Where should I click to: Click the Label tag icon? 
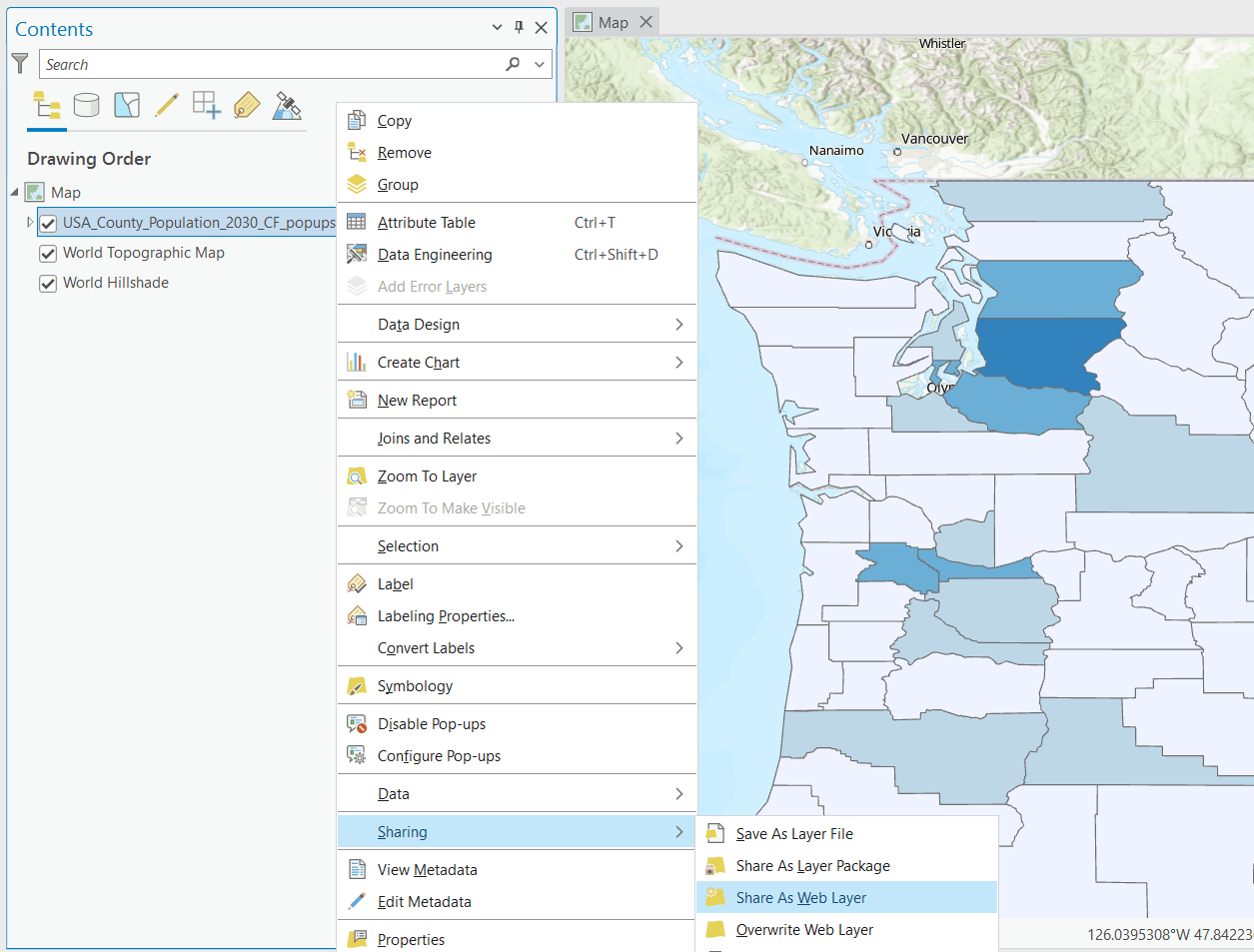coord(357,583)
